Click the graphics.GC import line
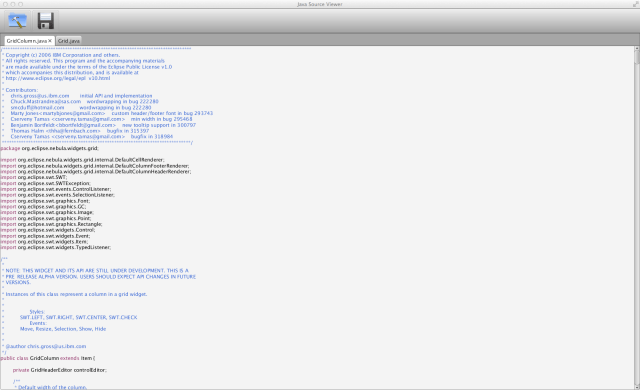The image size is (640, 390). (43, 207)
